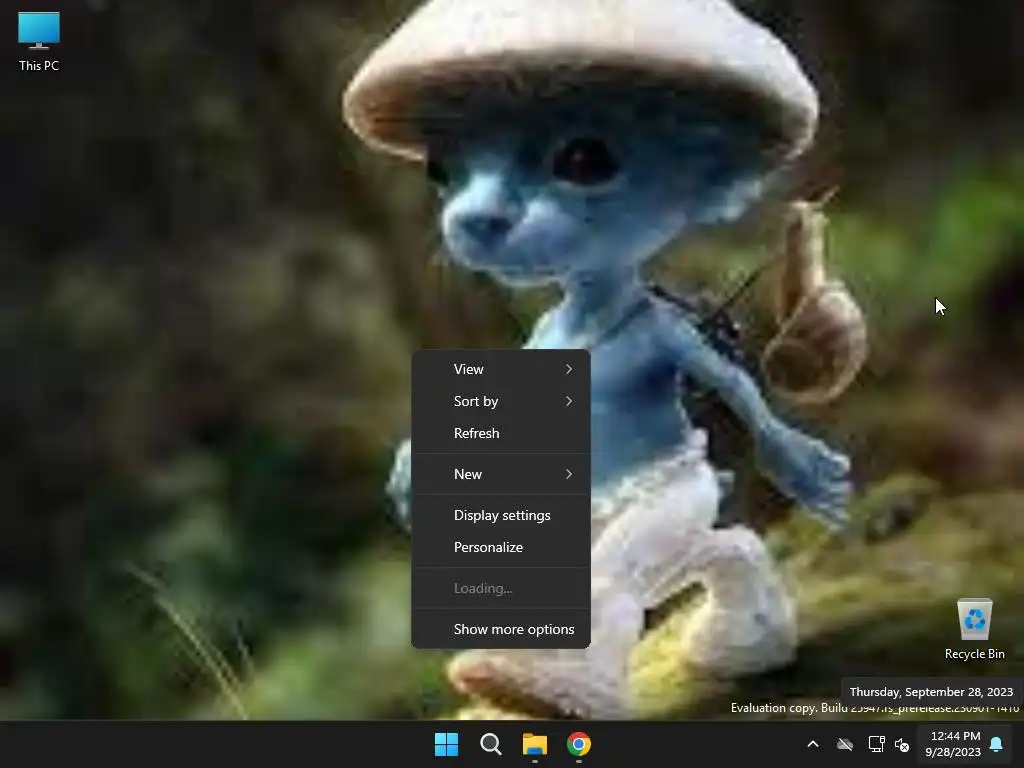Expand the New submenu
Image resolution: width=1024 pixels, height=768 pixels.
501,474
